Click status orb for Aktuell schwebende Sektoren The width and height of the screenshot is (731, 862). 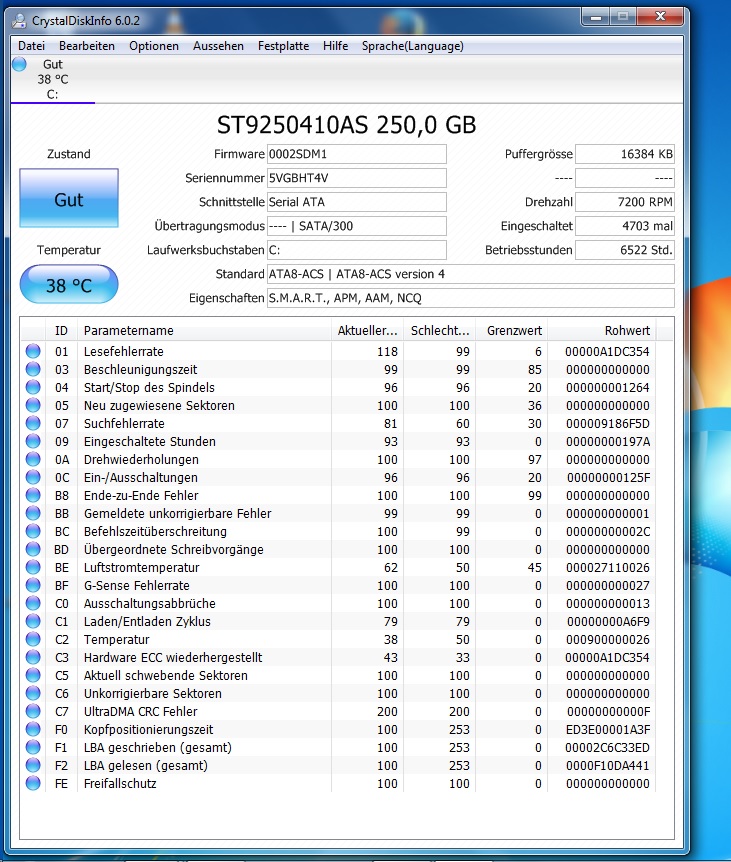(x=33, y=675)
